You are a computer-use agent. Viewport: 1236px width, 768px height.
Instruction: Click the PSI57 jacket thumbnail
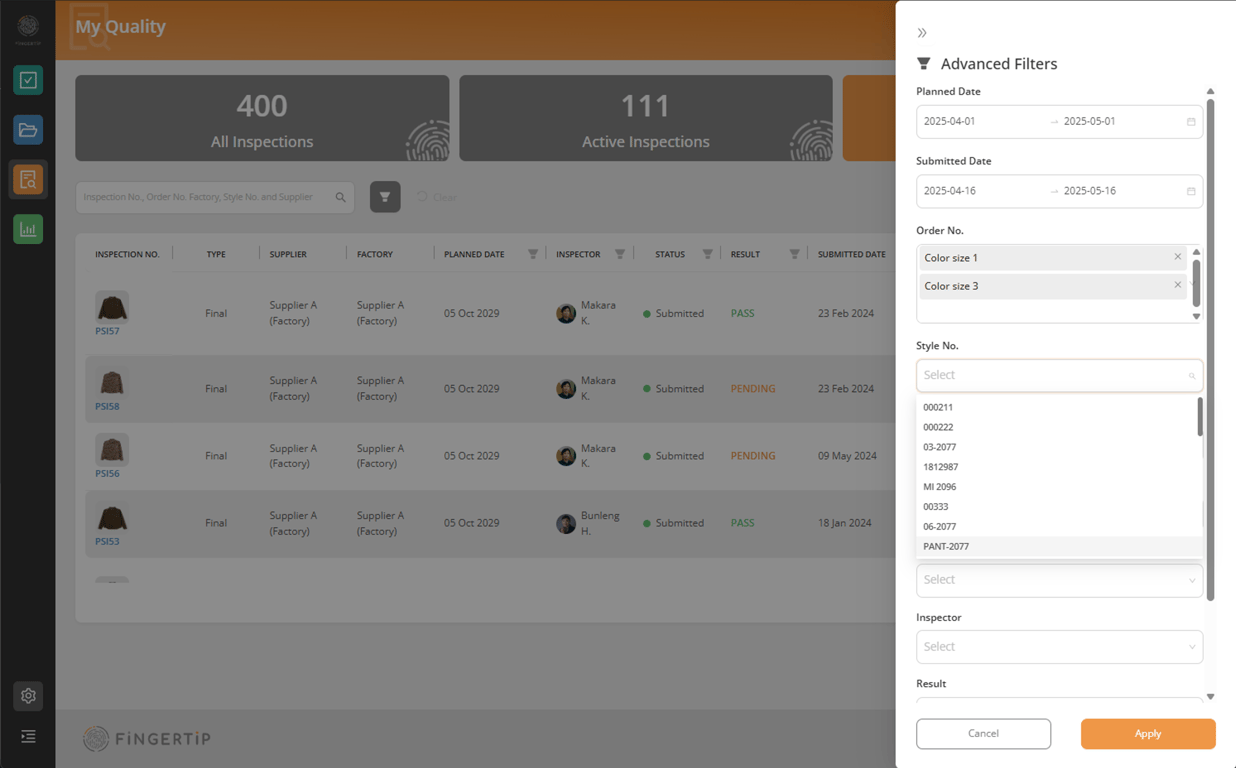(x=112, y=306)
